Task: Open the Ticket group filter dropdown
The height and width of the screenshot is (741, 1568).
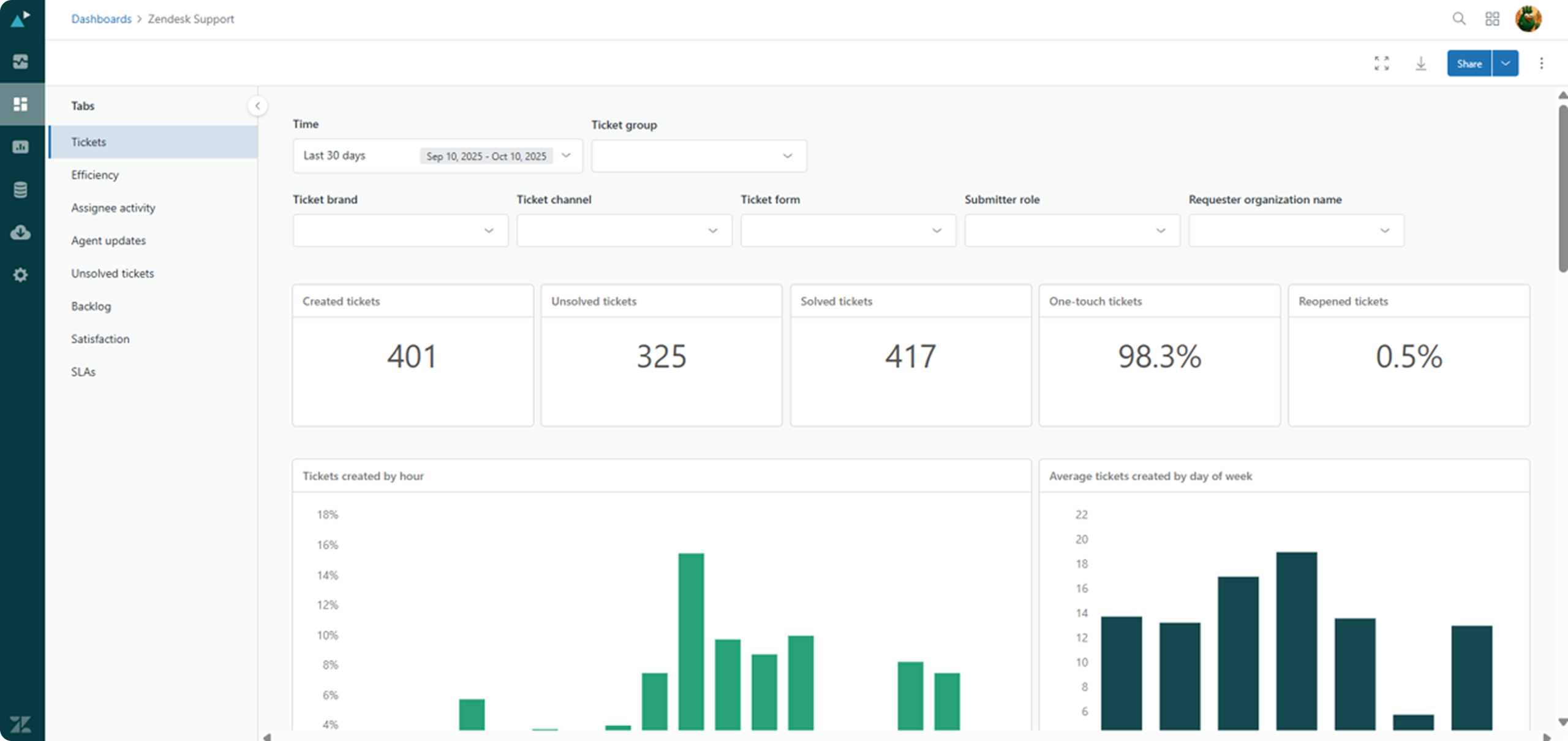Action: [x=698, y=156]
